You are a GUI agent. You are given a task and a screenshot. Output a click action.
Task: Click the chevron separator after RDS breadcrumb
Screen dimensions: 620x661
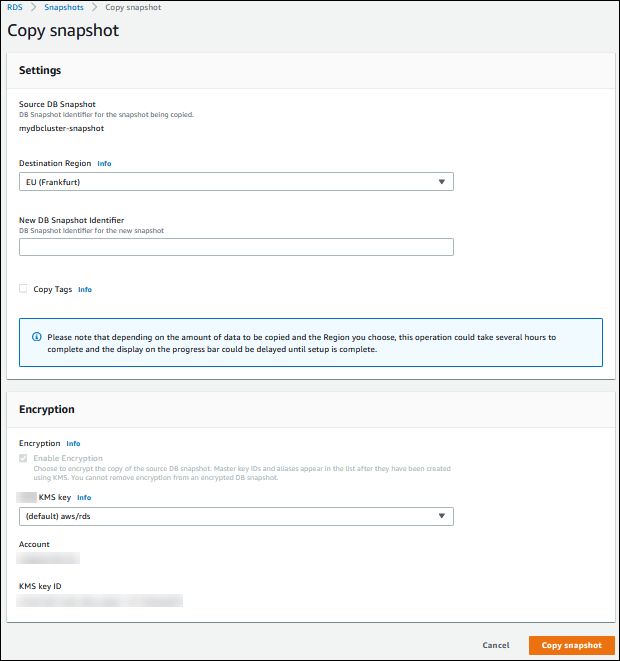[x=33, y=7]
